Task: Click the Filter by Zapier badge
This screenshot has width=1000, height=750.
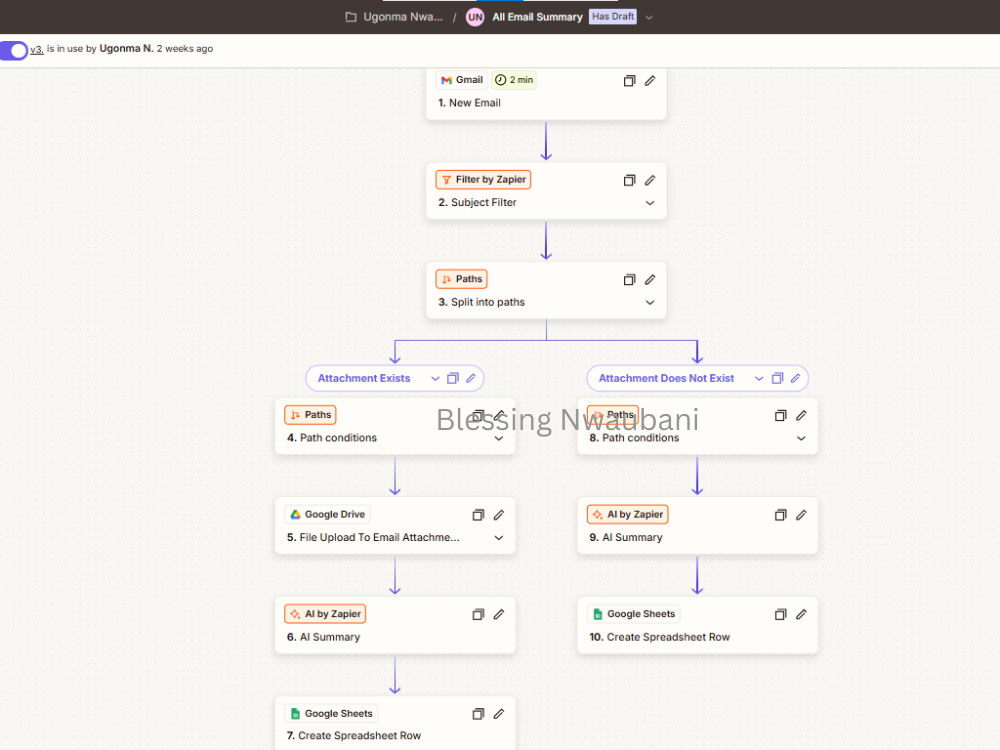Action: (x=483, y=180)
